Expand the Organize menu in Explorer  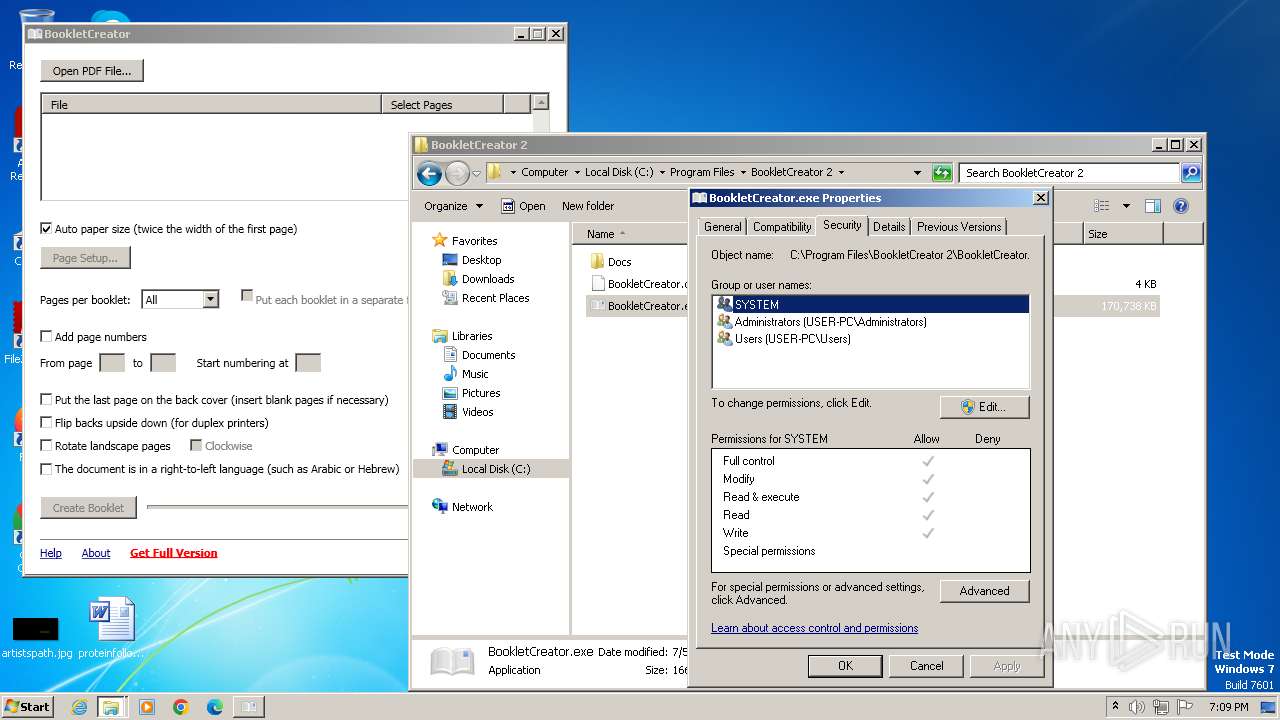click(x=453, y=206)
